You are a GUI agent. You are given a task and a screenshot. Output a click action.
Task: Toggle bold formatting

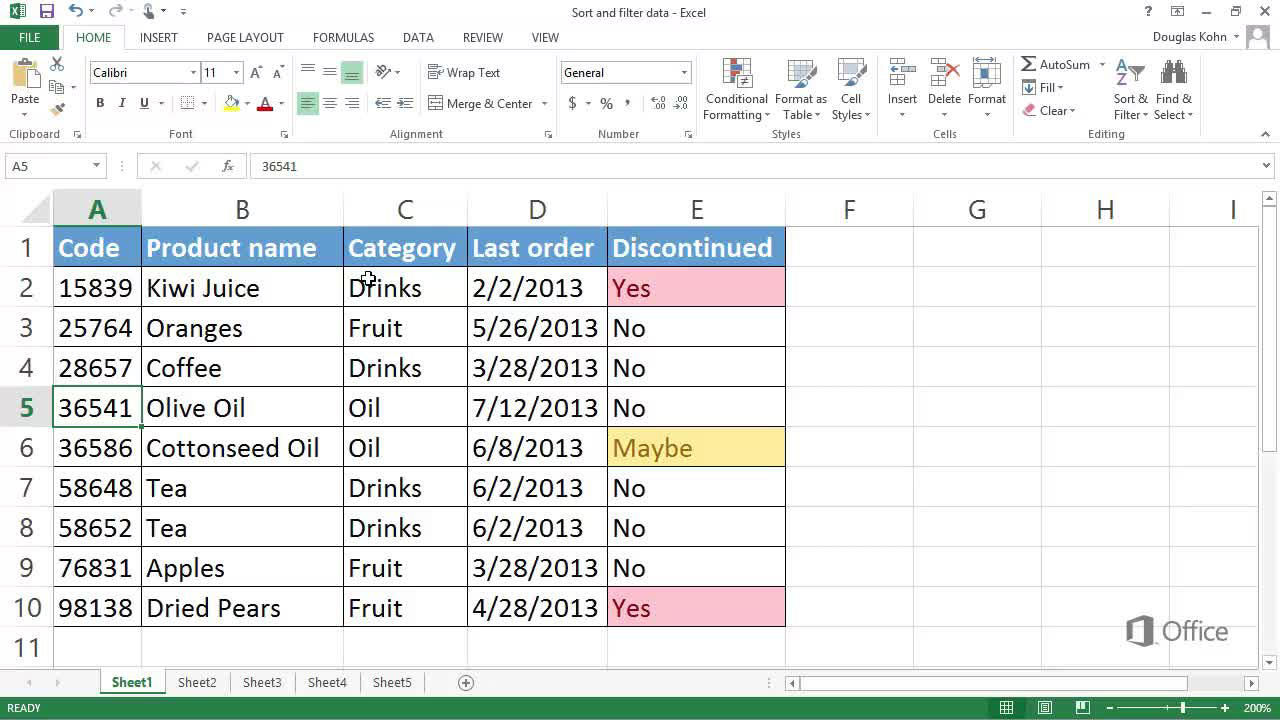(99, 103)
